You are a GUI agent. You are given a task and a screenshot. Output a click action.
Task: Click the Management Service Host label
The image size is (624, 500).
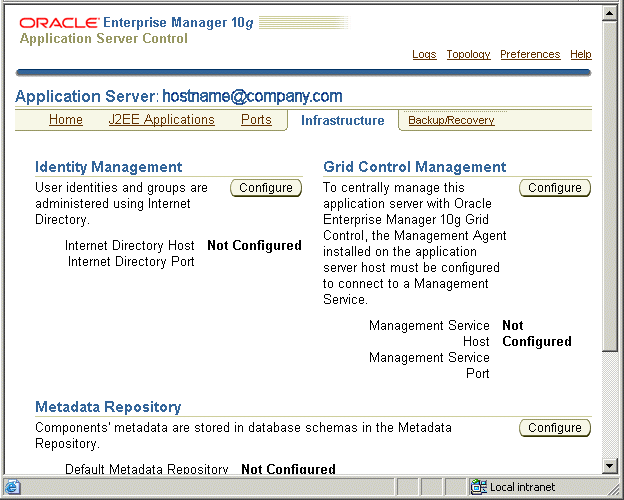tap(429, 334)
